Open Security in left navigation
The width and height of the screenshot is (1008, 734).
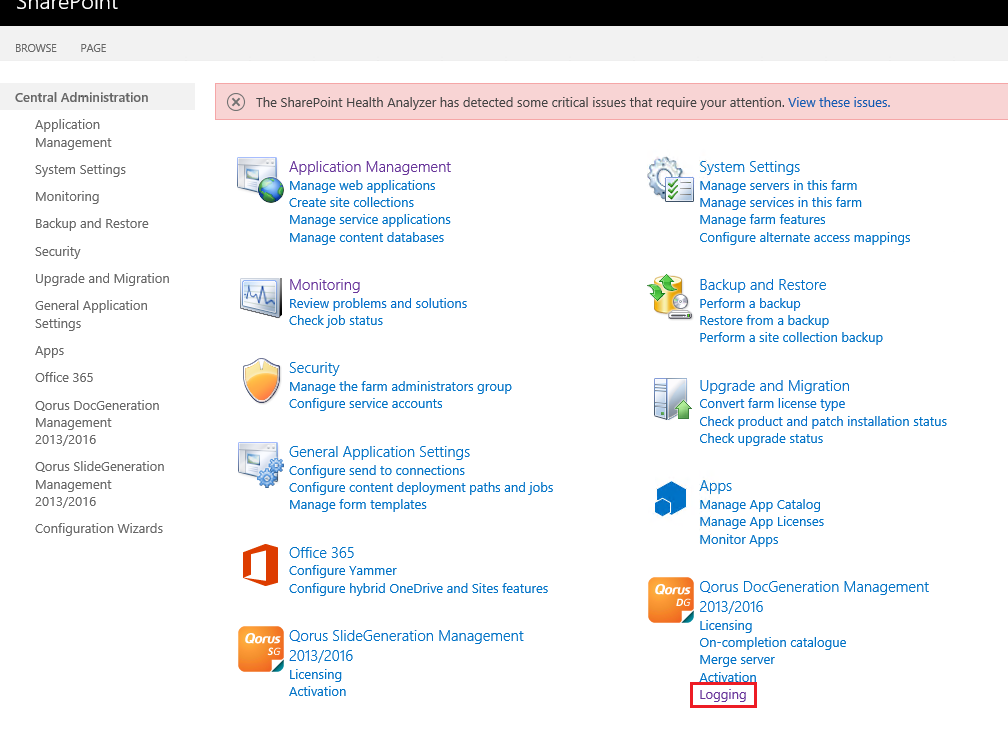pyautogui.click(x=57, y=251)
